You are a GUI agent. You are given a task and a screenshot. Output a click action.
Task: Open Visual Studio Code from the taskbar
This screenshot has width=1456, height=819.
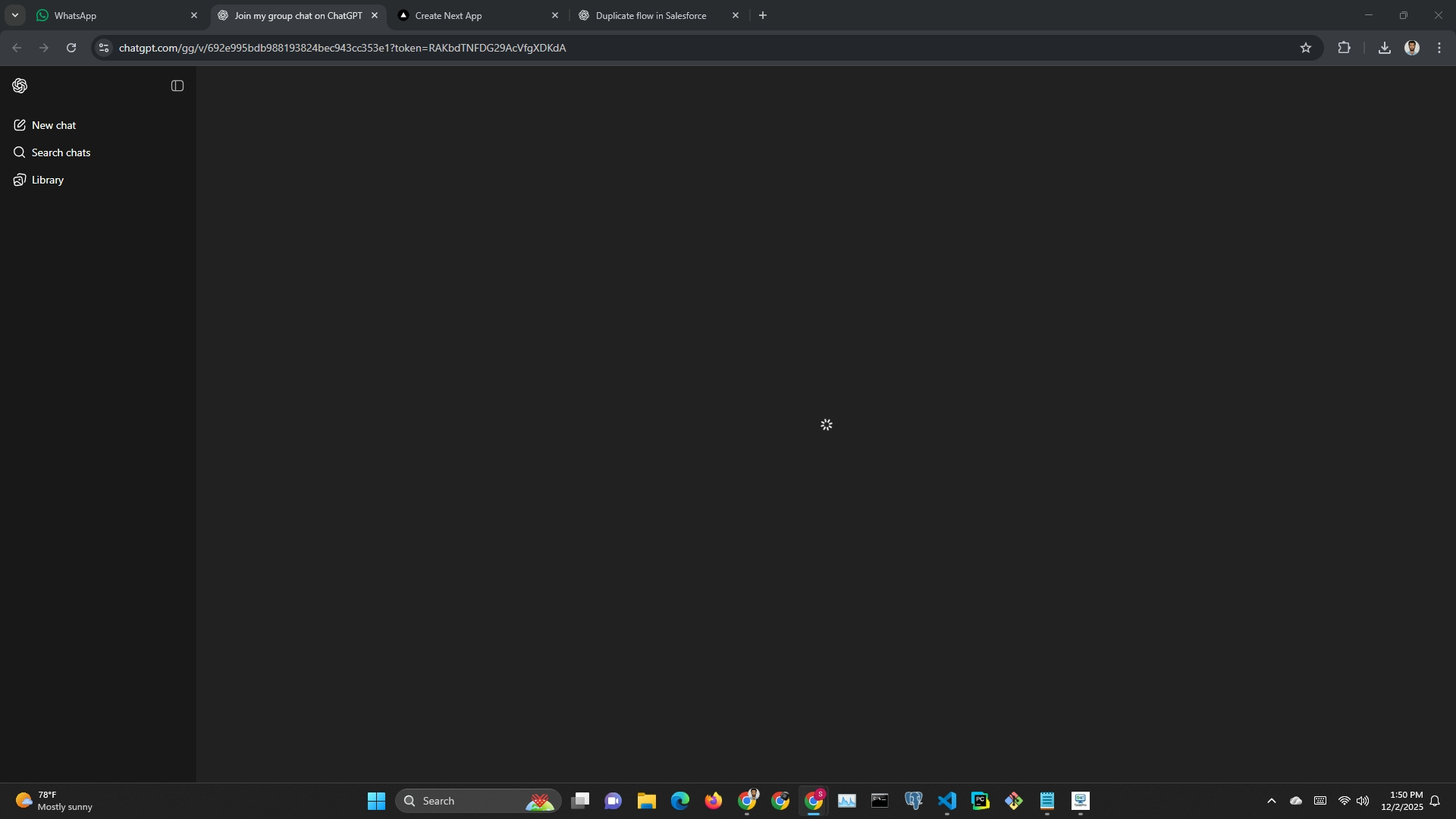[x=946, y=801]
